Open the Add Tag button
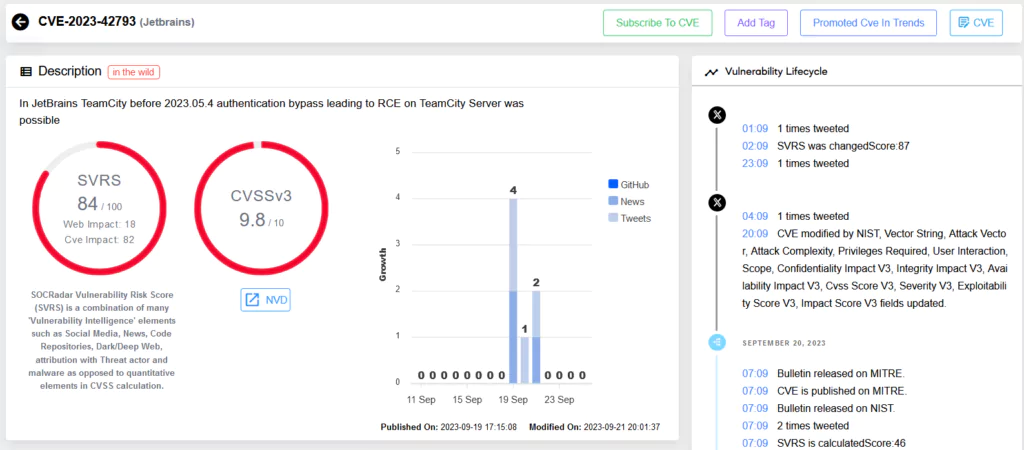 point(756,23)
